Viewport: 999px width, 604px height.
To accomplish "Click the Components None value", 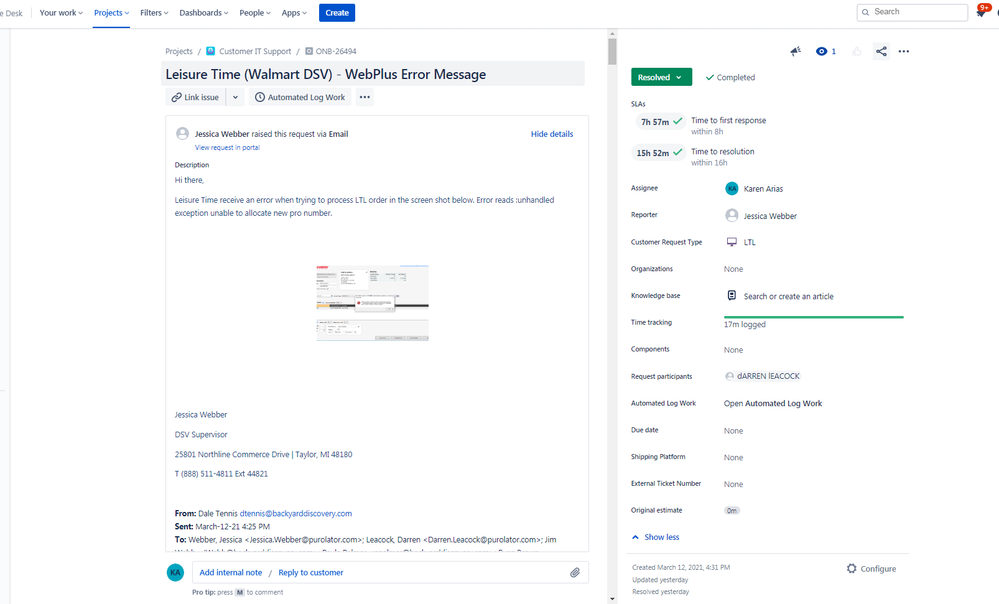I will pos(733,350).
